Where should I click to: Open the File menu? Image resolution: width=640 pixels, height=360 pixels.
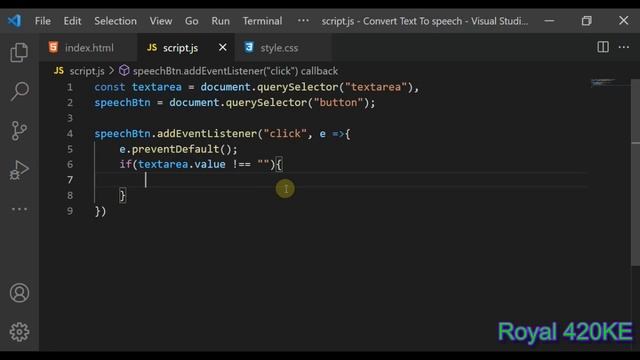pyautogui.click(x=43, y=21)
